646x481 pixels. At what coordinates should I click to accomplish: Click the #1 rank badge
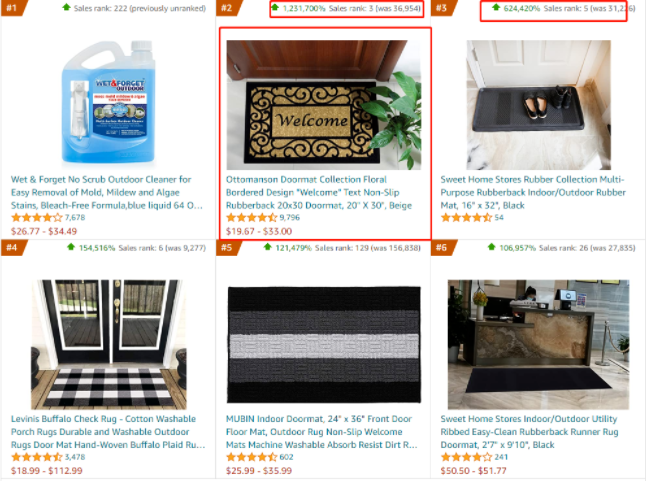14,8
